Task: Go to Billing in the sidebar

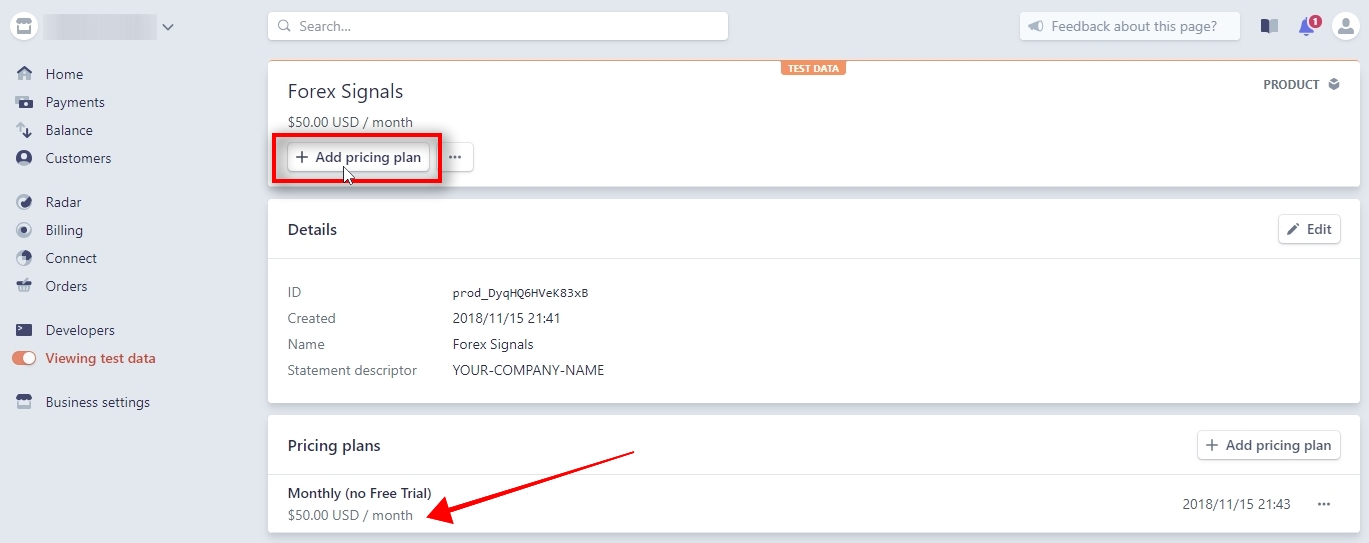Action: (x=64, y=230)
